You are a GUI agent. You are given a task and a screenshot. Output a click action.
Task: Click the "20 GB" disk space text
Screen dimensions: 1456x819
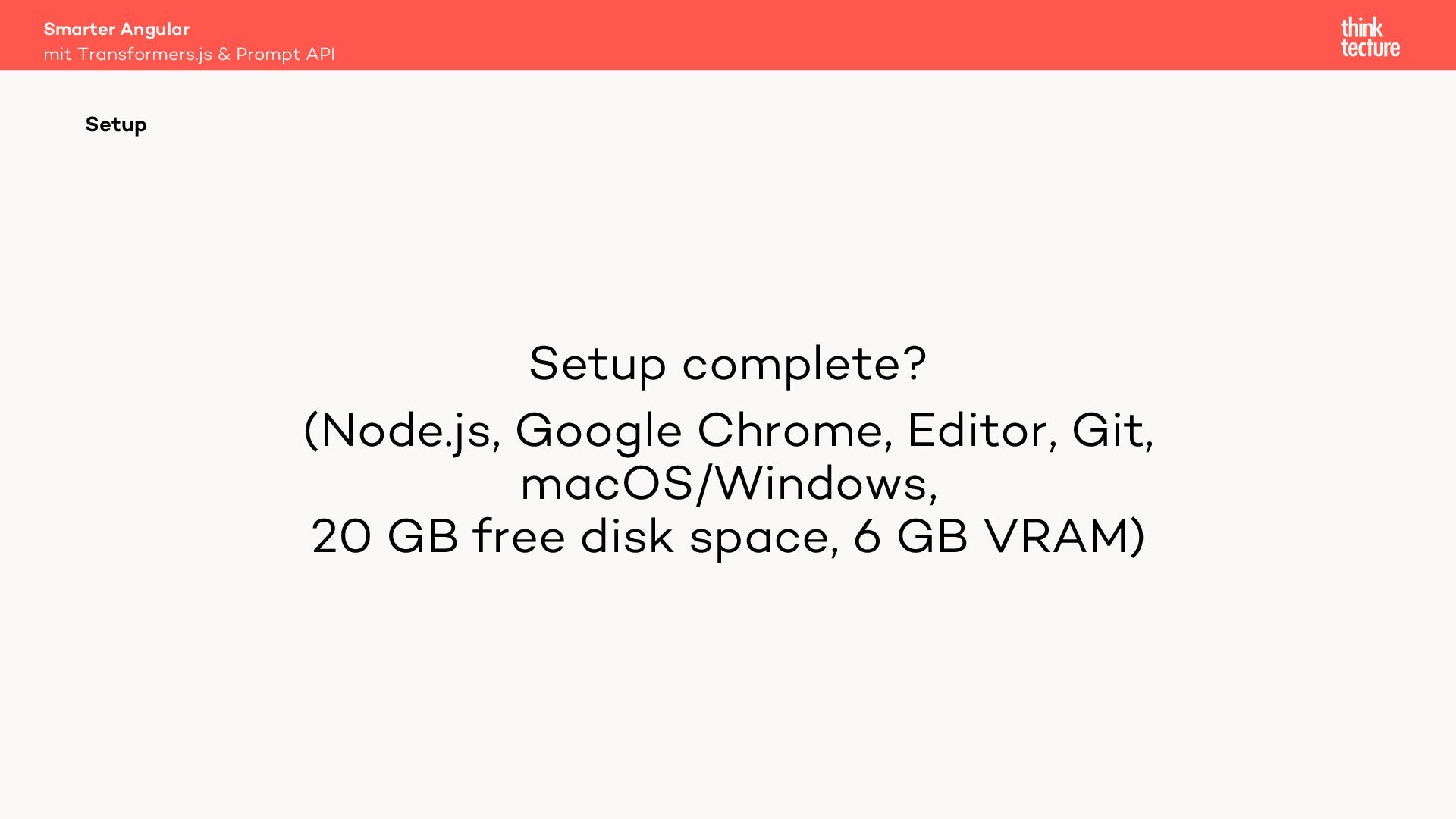point(385,536)
